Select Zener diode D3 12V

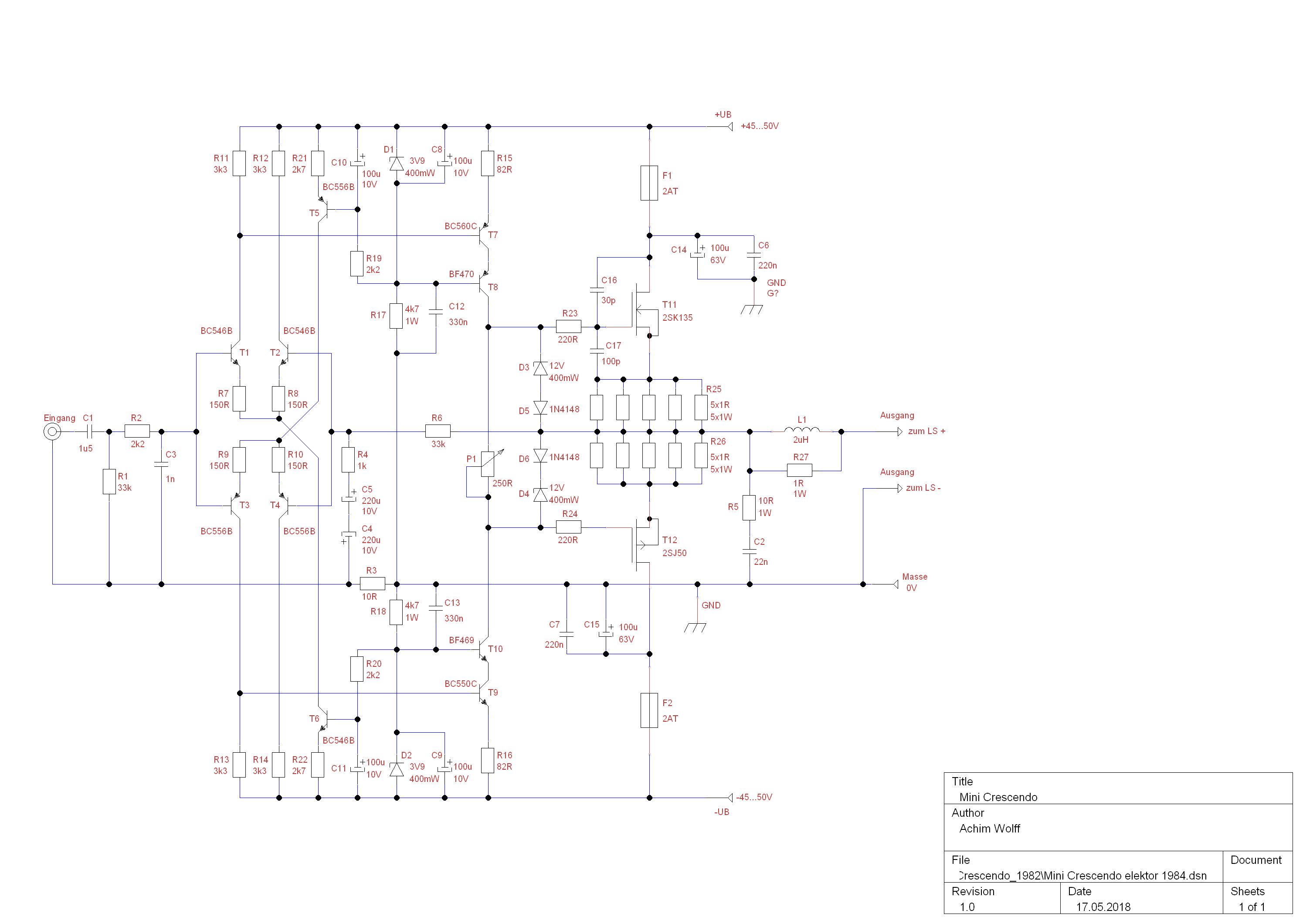[x=540, y=369]
